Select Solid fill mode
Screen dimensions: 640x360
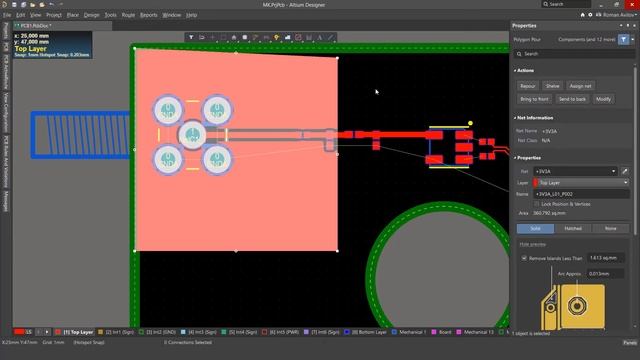coord(535,228)
